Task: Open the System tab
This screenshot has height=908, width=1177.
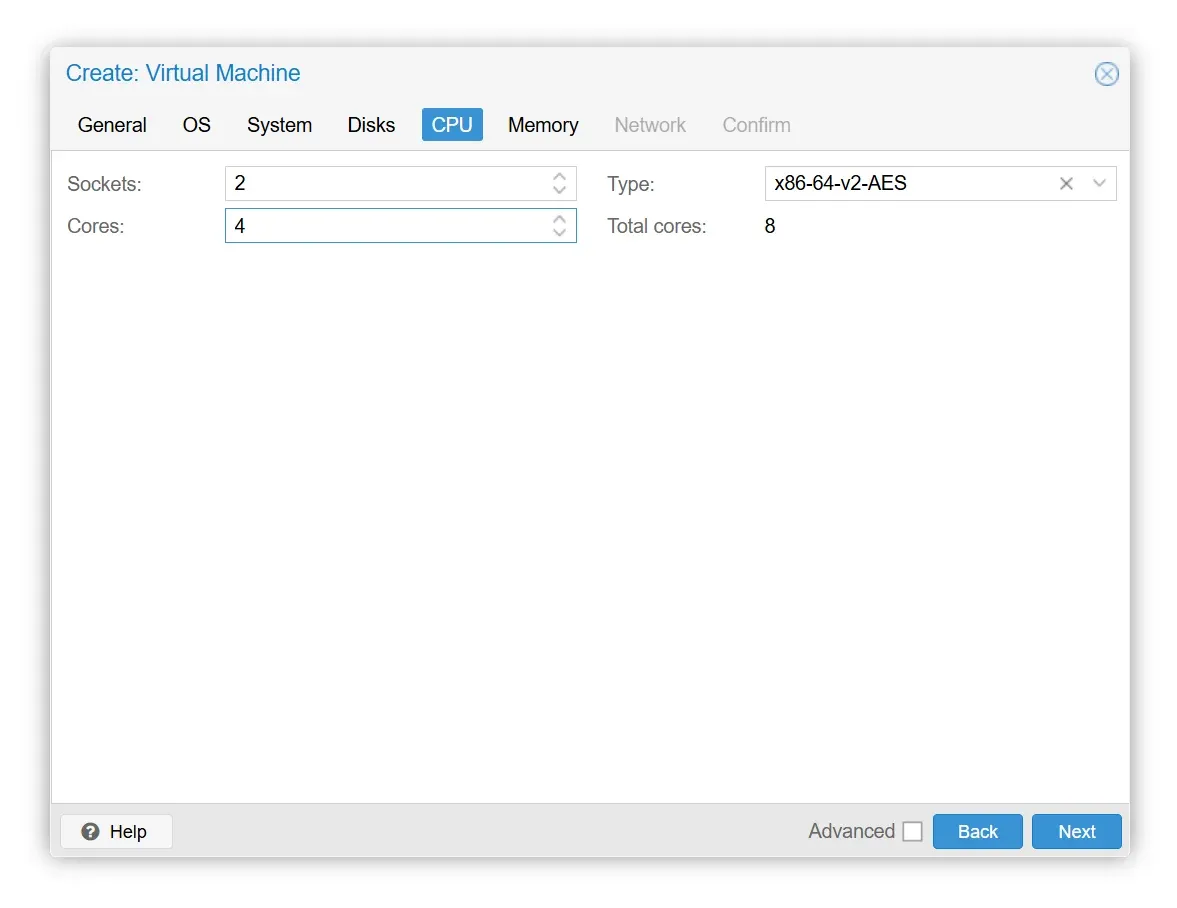Action: pos(279,125)
